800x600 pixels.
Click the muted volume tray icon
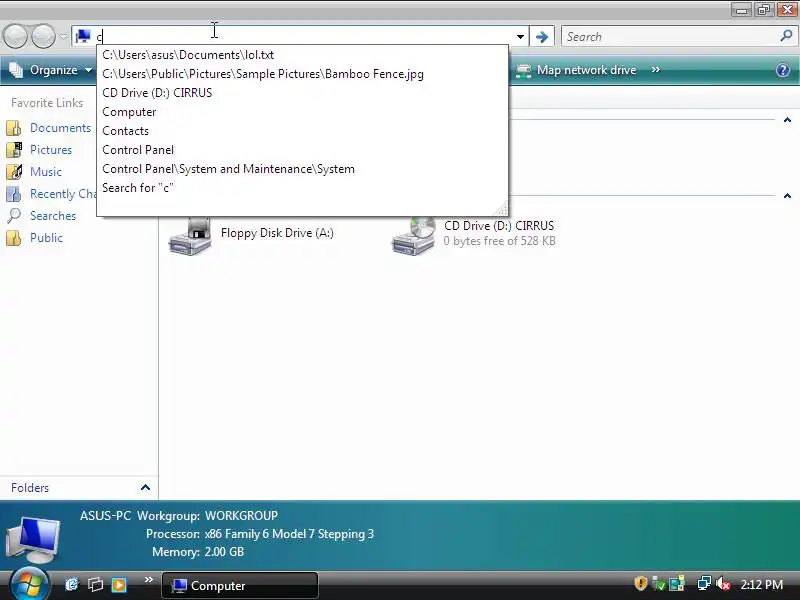[723, 583]
